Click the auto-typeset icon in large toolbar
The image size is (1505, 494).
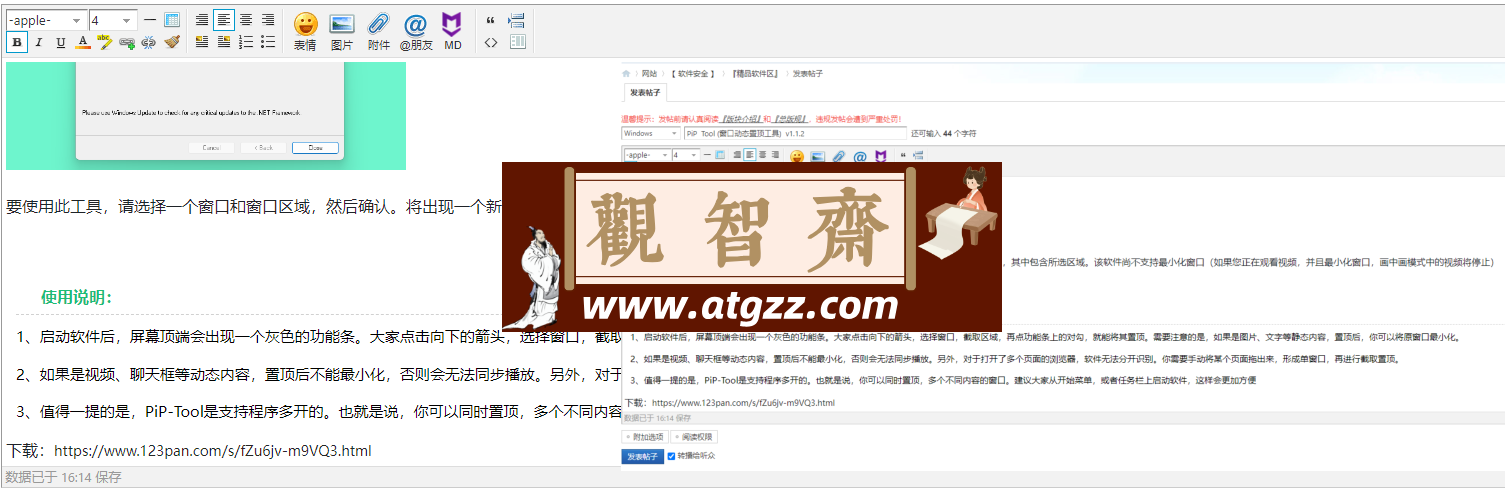203,20
